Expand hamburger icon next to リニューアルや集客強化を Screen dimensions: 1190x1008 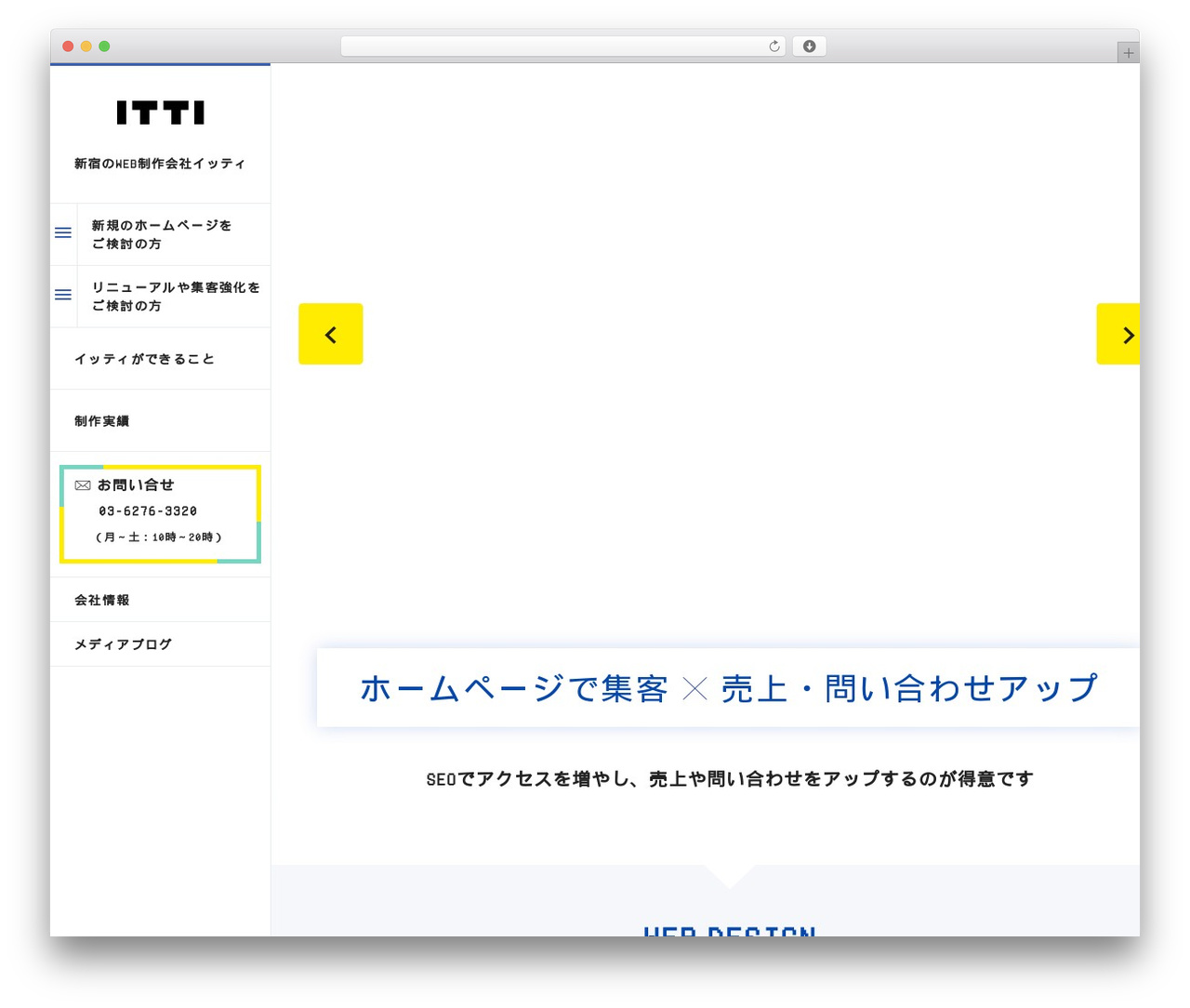coord(63,295)
